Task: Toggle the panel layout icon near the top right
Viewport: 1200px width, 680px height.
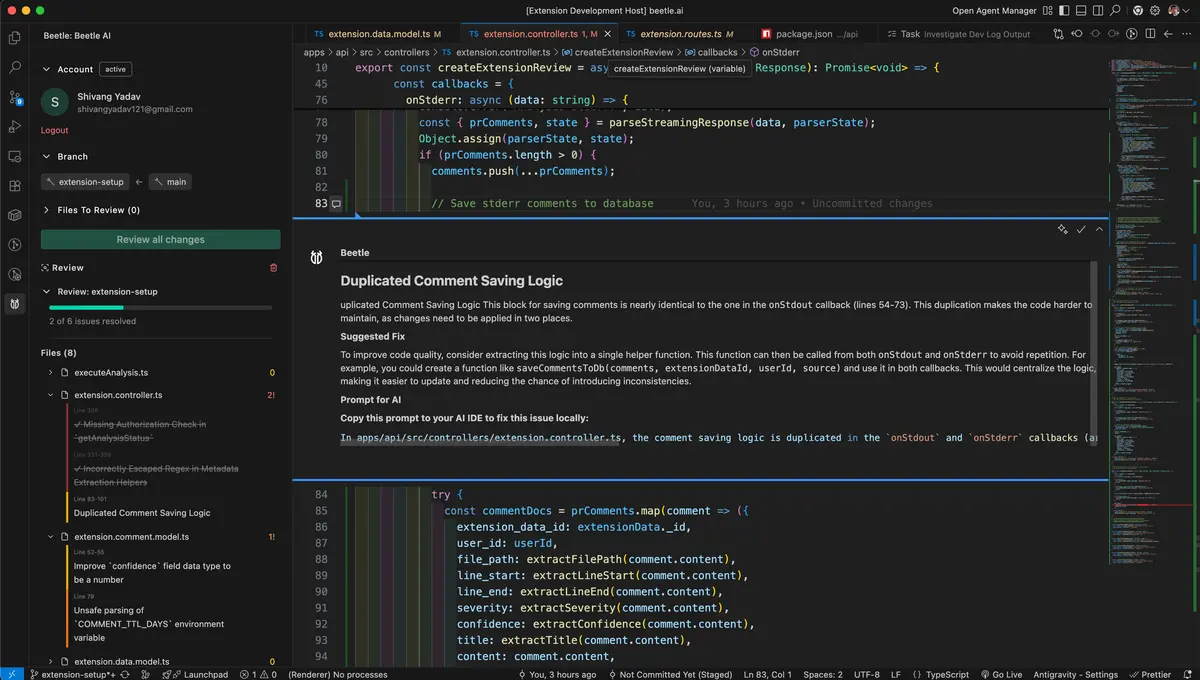Action: [1081, 10]
